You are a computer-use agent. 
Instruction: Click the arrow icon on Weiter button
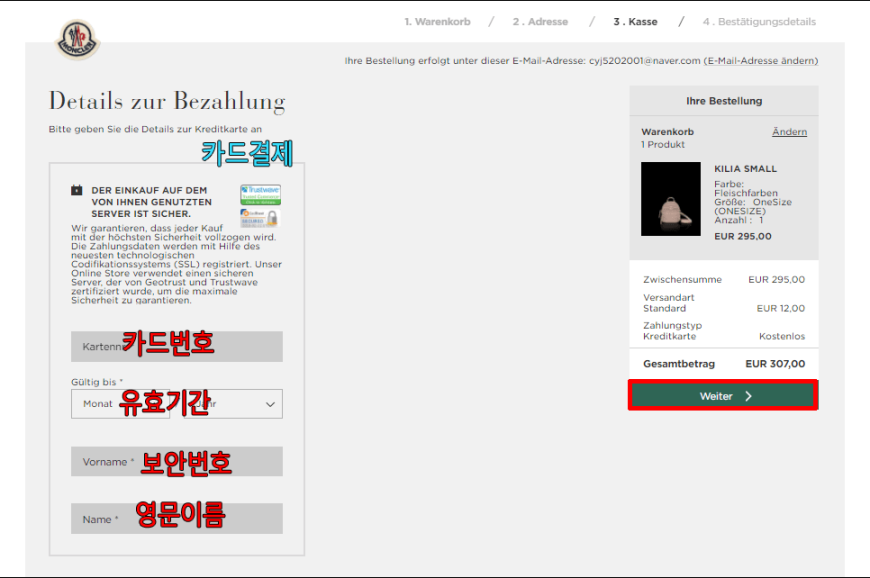tap(748, 396)
